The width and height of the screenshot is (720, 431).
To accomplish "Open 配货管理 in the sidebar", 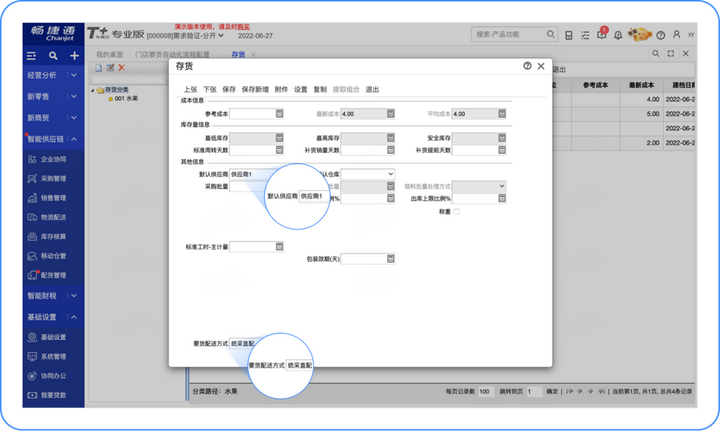I will [x=53, y=275].
